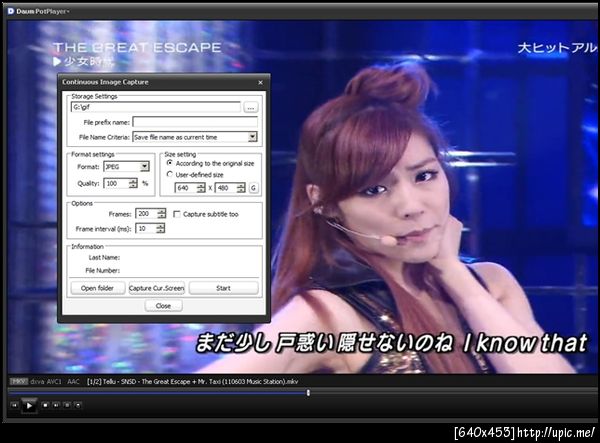
Task: Click the MKV format badge in status bar
Action: 18,381
